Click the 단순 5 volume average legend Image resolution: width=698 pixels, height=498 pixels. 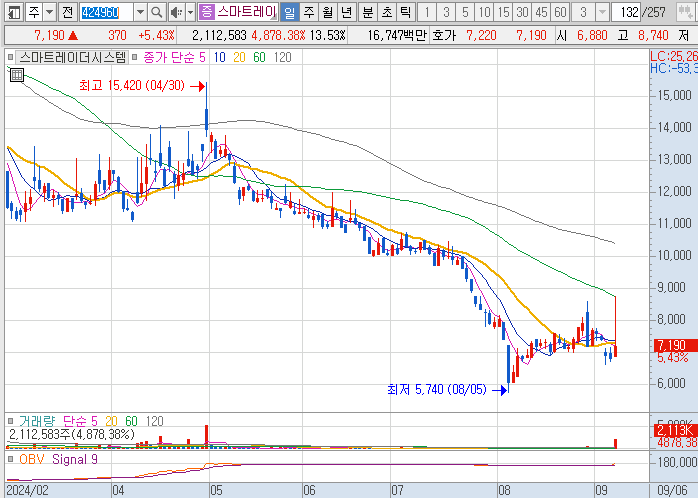80,421
